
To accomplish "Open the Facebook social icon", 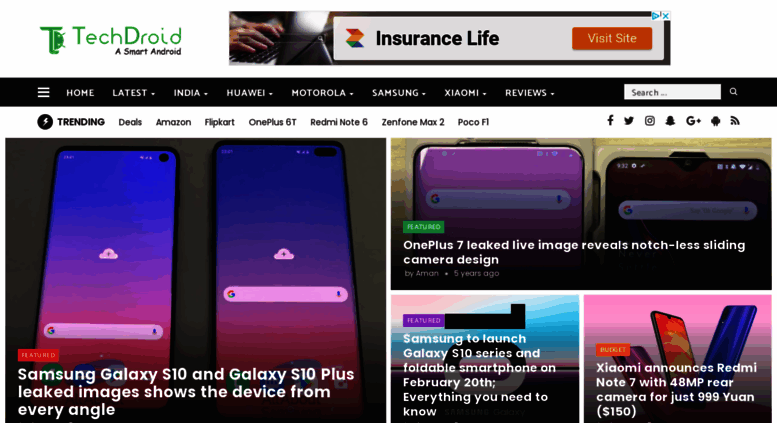I will [610, 120].
